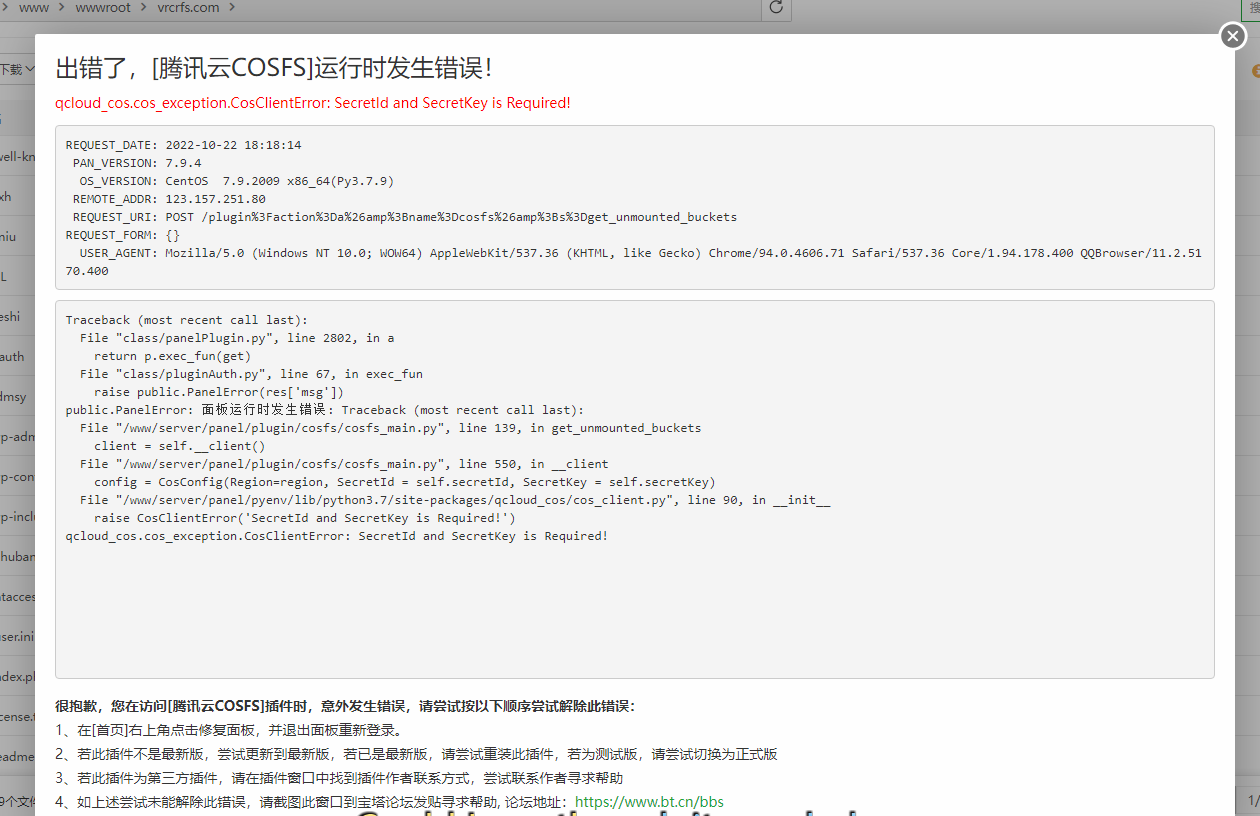The height and width of the screenshot is (816, 1260).
Task: Click step 2 about updating the plugin
Action: tap(416, 754)
